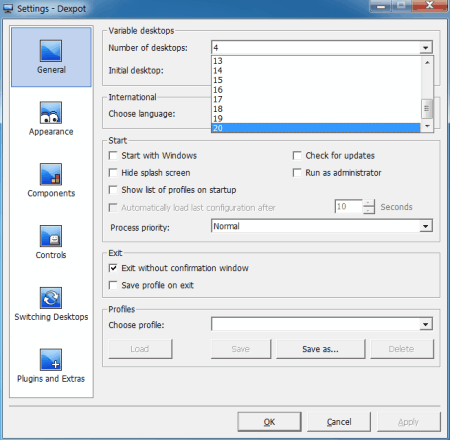Screen dimensions: 450x440
Task: Enable Run as administrator
Action: [297, 173]
